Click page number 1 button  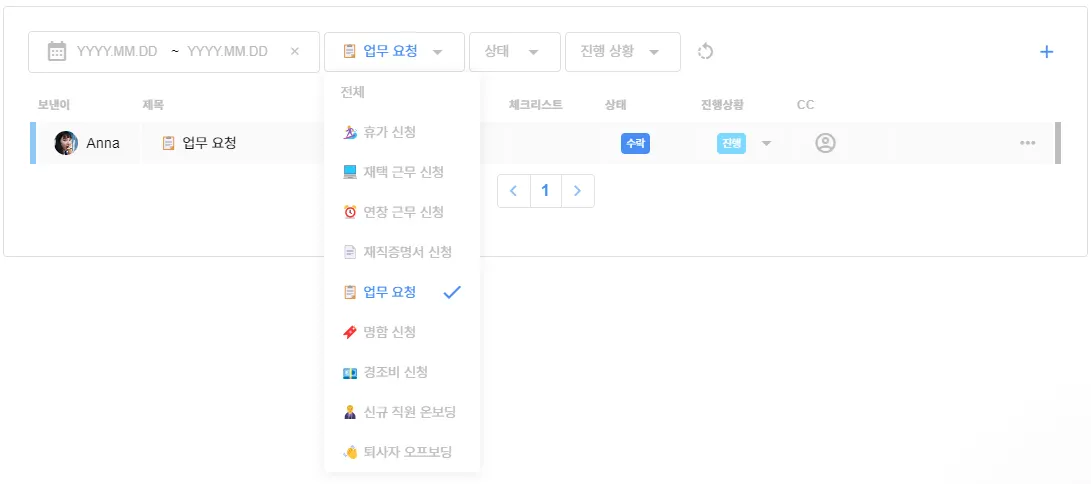(545, 191)
